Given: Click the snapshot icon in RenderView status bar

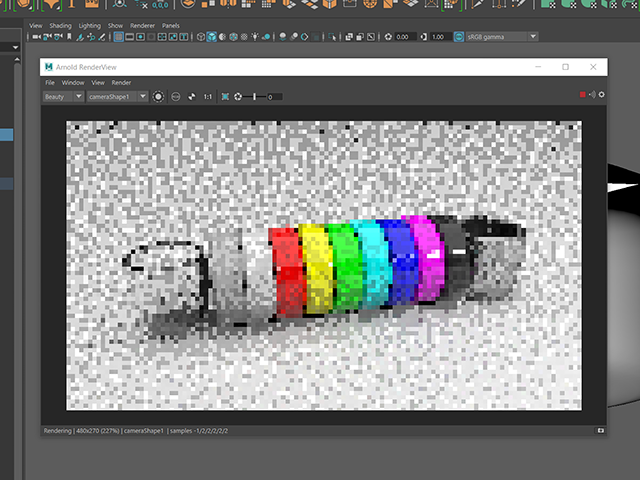Looking at the screenshot, I should [x=600, y=431].
